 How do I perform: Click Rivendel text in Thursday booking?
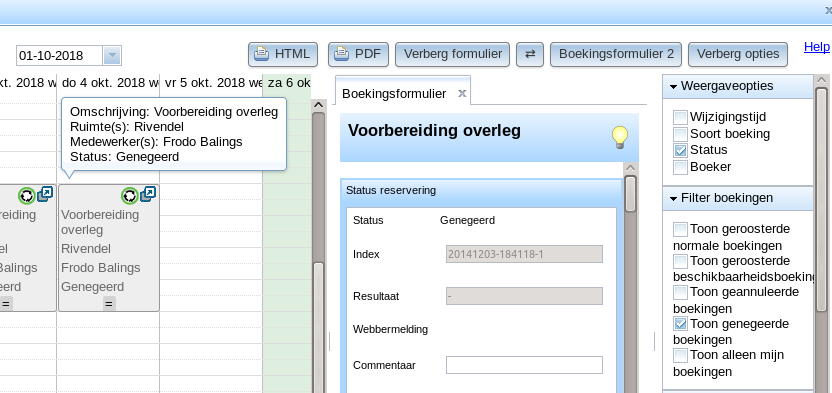click(86, 249)
